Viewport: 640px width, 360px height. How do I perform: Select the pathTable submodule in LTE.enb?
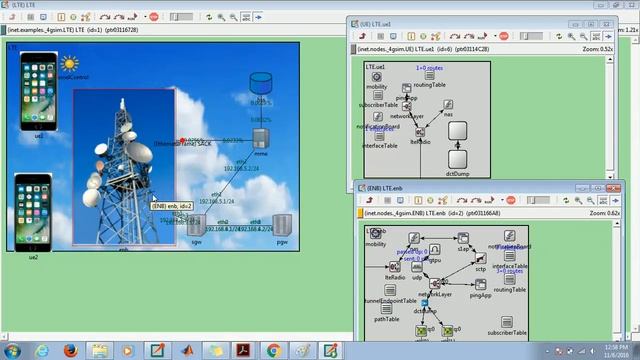pyautogui.click(x=386, y=309)
